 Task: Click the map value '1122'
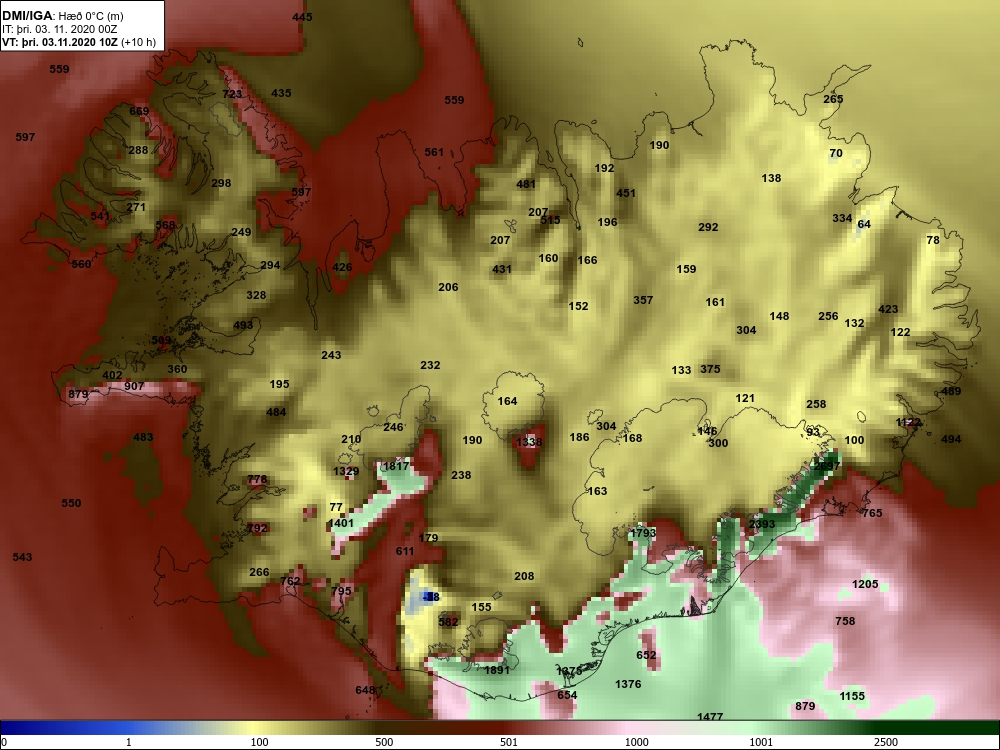pyautogui.click(x=909, y=422)
